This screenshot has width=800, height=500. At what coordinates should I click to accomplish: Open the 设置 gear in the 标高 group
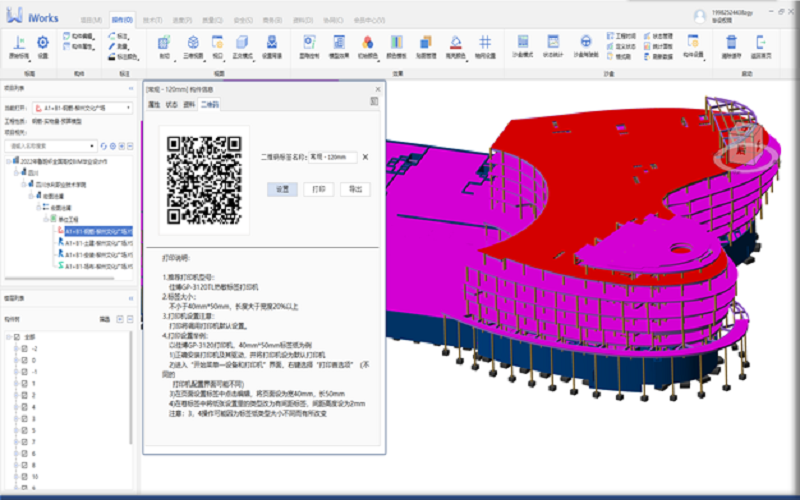tap(43, 46)
